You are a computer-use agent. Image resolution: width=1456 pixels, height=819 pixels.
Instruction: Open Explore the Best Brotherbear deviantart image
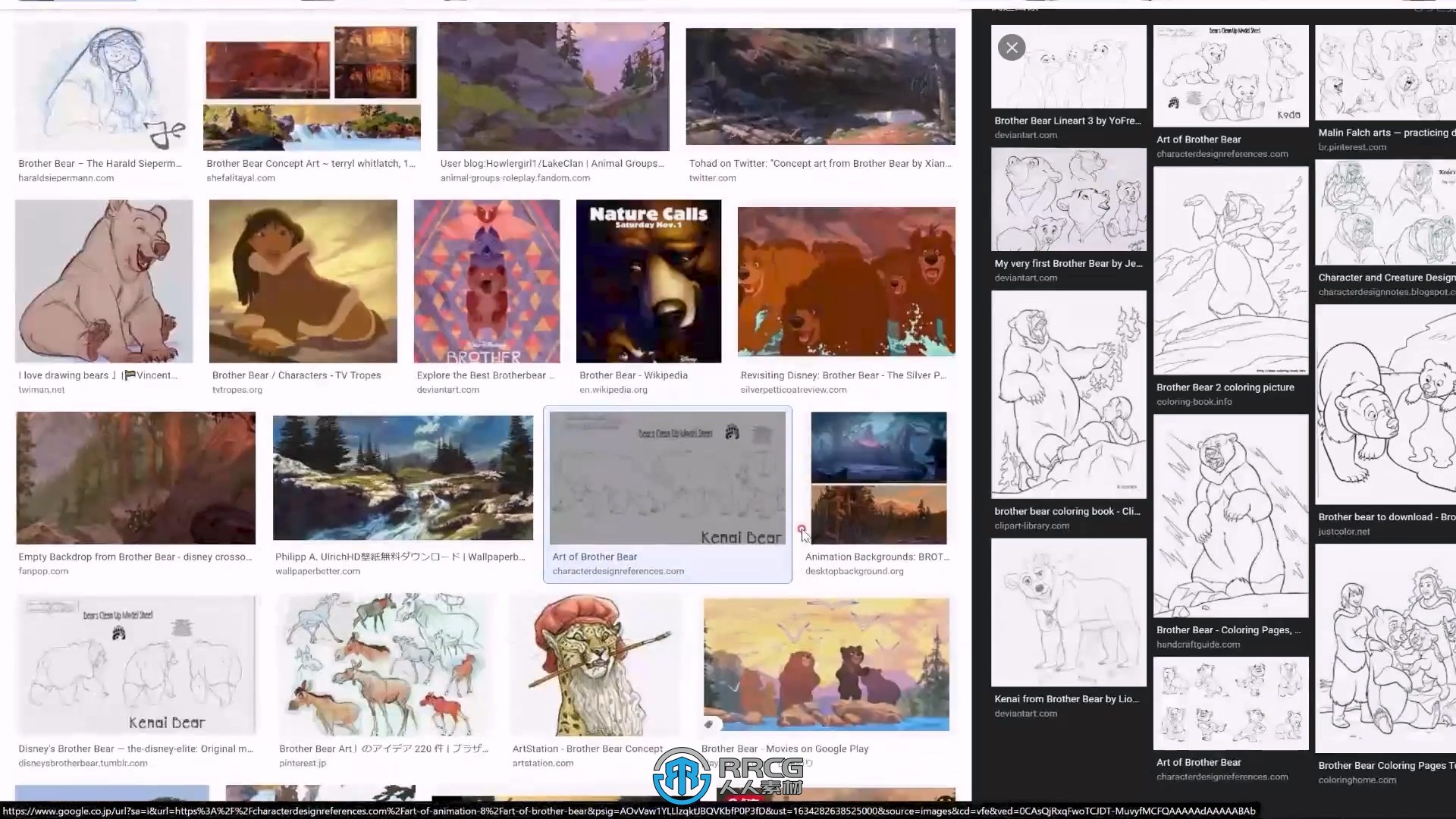tap(487, 281)
